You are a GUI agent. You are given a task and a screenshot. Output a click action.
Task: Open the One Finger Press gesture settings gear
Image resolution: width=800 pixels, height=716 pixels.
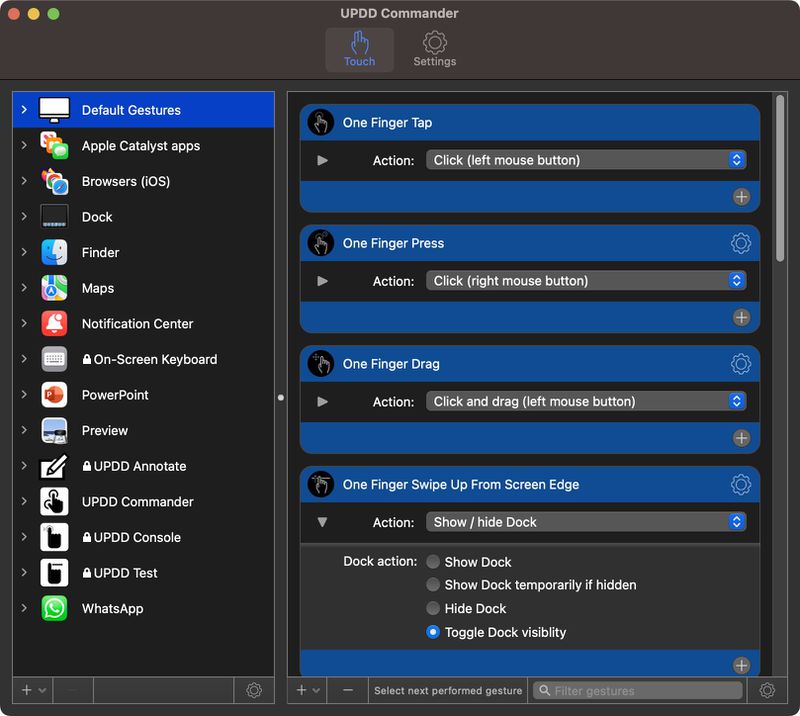[x=741, y=243]
